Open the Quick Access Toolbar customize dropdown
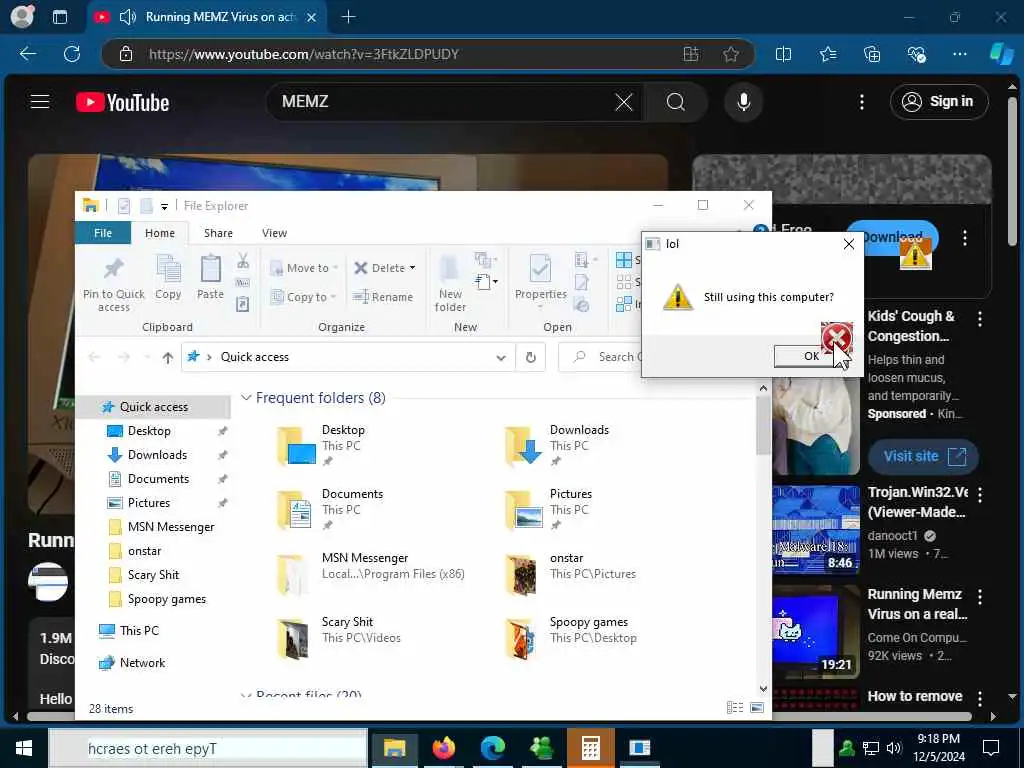 click(165, 206)
